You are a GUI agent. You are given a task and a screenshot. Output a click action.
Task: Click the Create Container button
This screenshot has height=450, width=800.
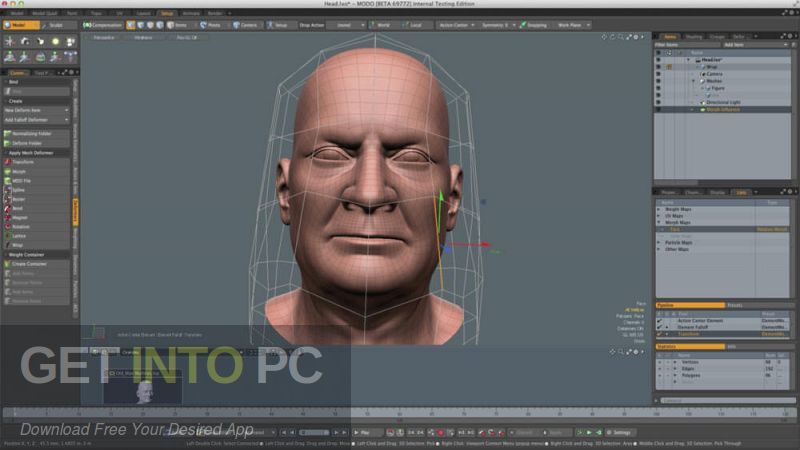click(x=37, y=264)
